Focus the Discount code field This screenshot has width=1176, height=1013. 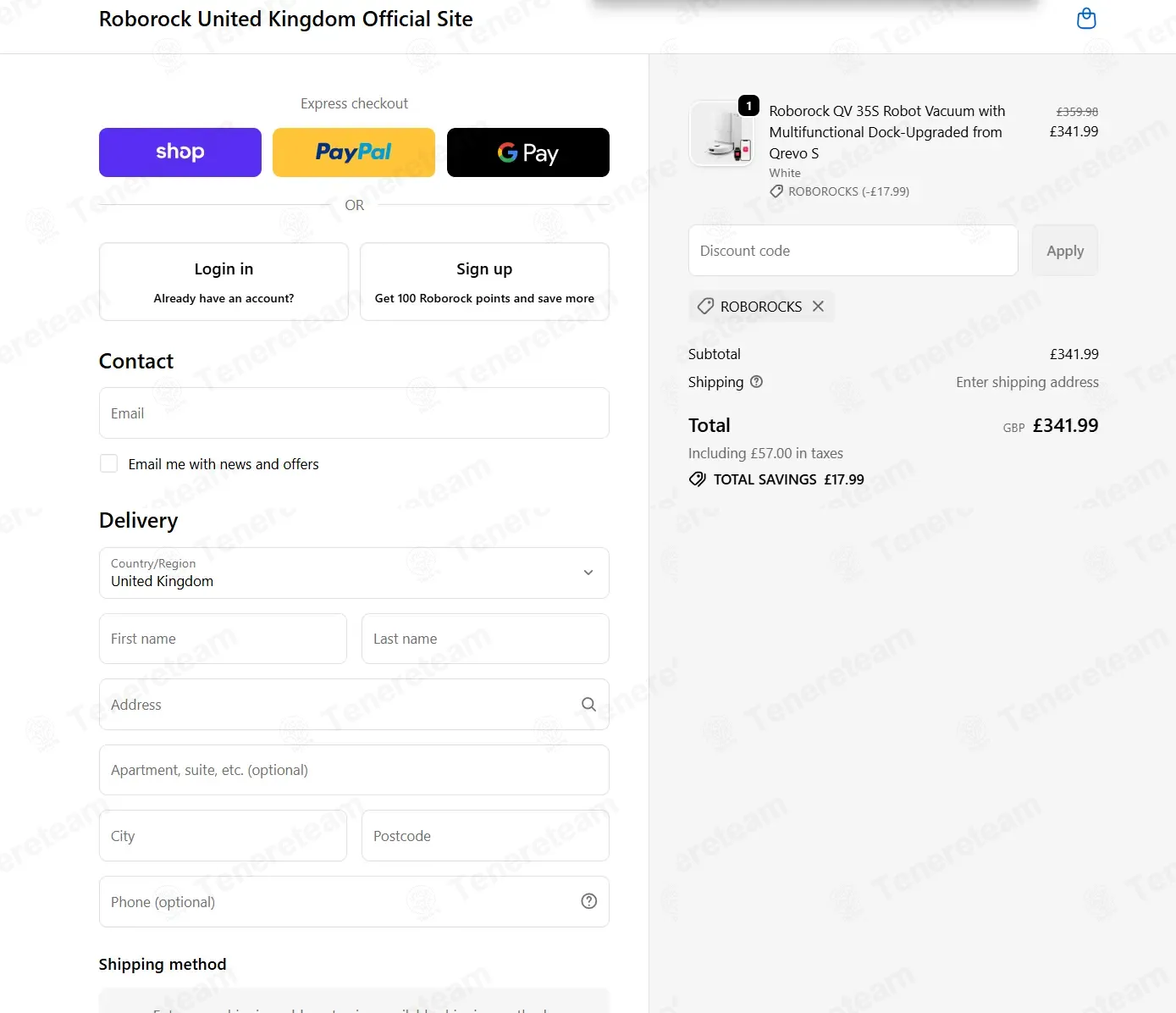[x=853, y=251]
